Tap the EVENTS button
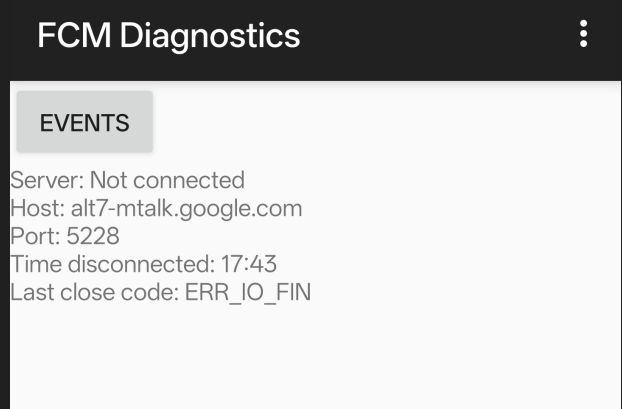The width and height of the screenshot is (622, 409). click(85, 123)
